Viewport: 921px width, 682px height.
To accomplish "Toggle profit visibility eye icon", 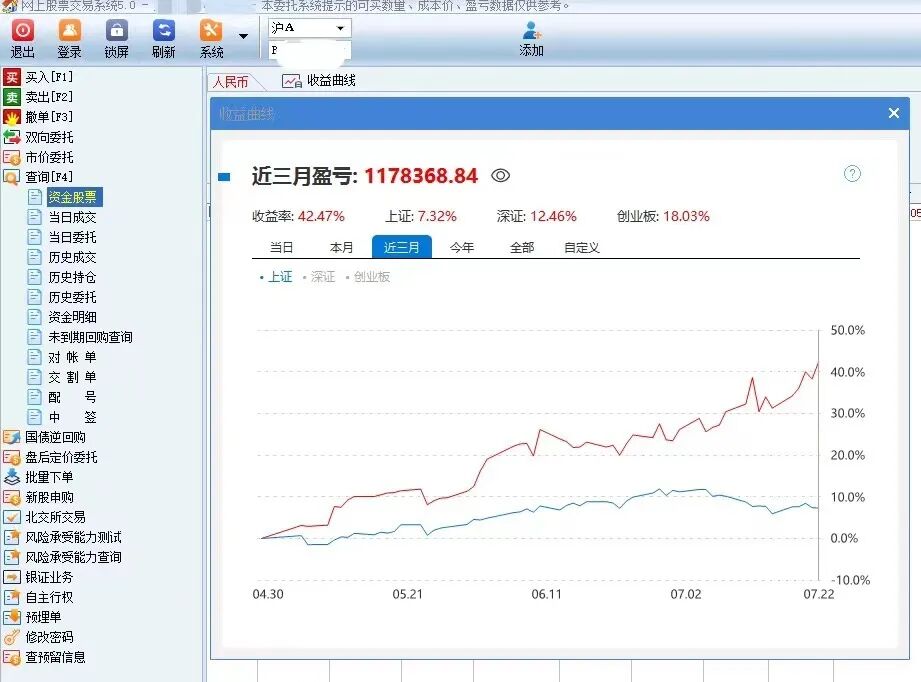I will [500, 176].
